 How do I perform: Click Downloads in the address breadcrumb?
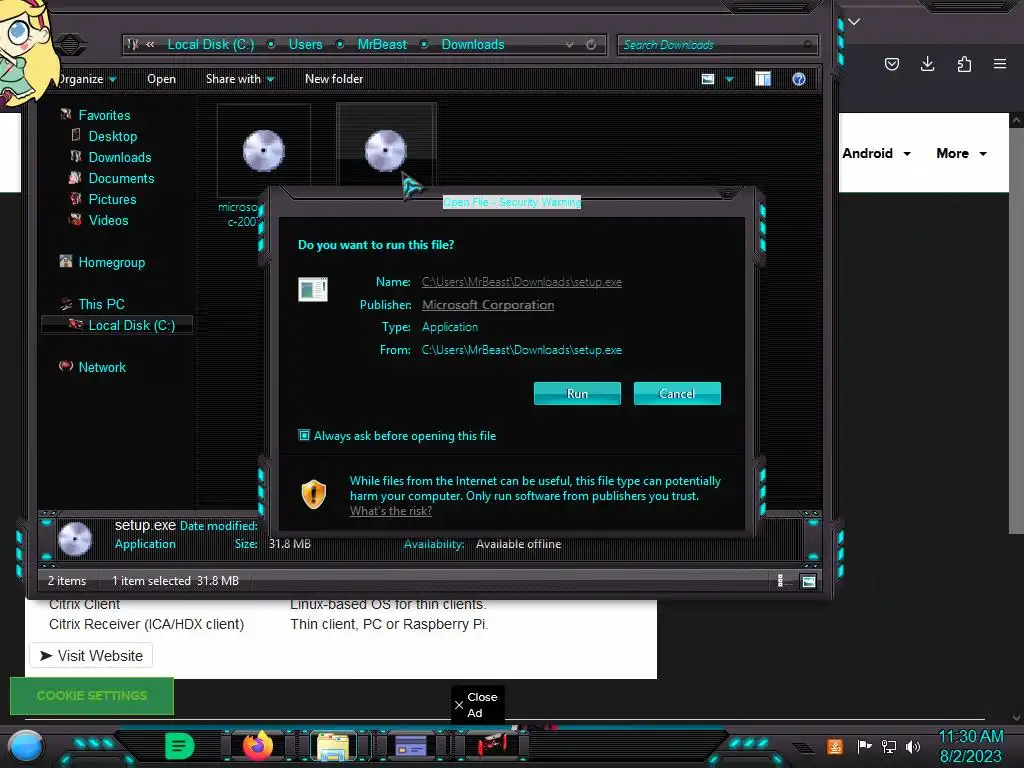[473, 44]
